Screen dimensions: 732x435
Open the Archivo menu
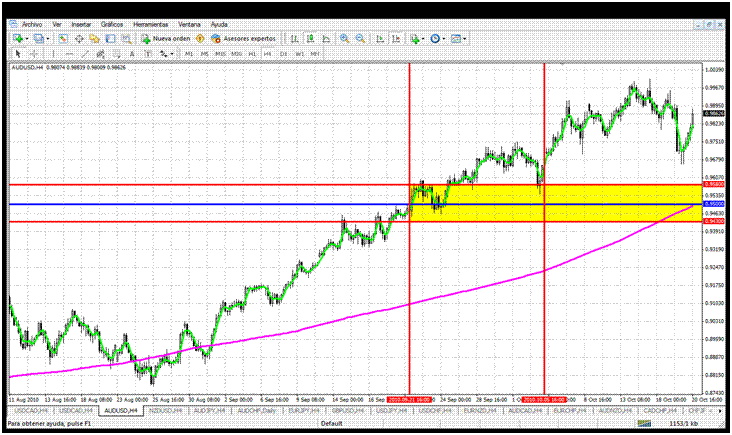32,23
